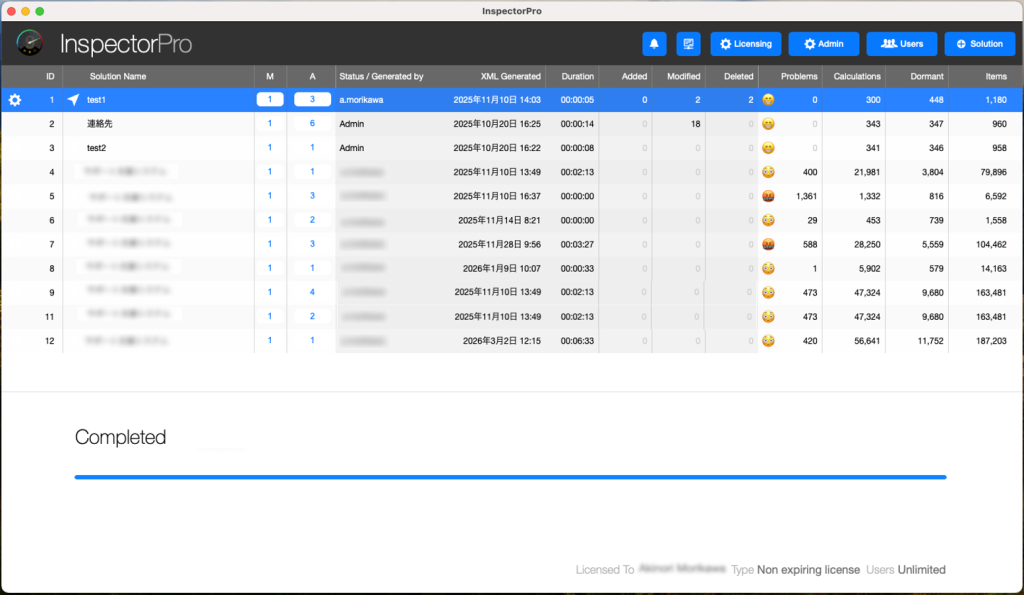Sort by the Problems column header
1024x595 pixels.
click(x=798, y=76)
